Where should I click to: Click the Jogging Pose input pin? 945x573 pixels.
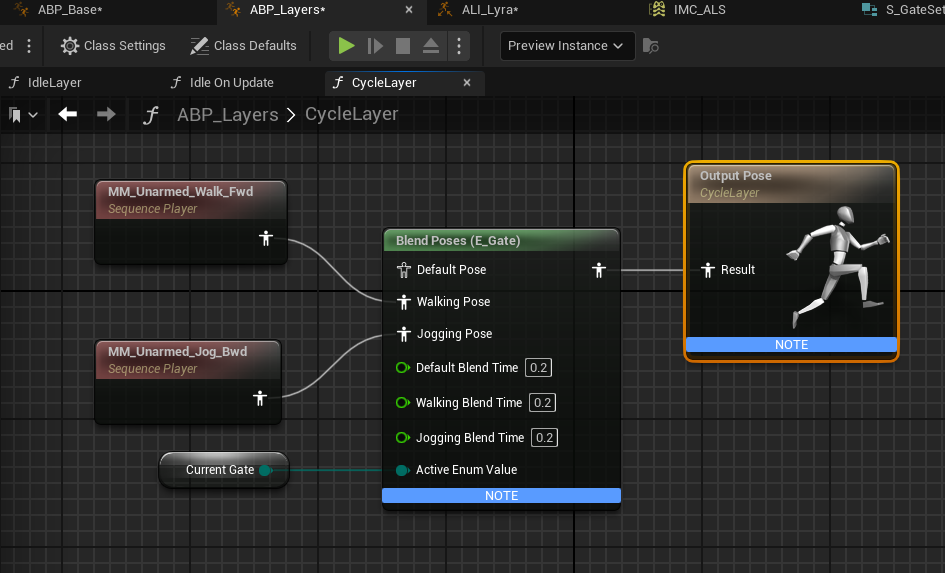(x=404, y=334)
